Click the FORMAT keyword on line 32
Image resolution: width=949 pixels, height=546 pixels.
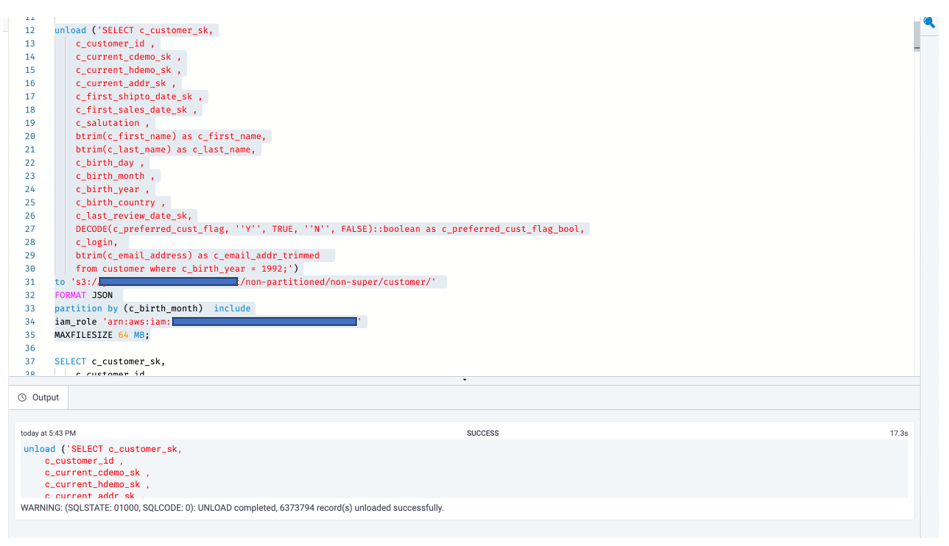coord(70,295)
